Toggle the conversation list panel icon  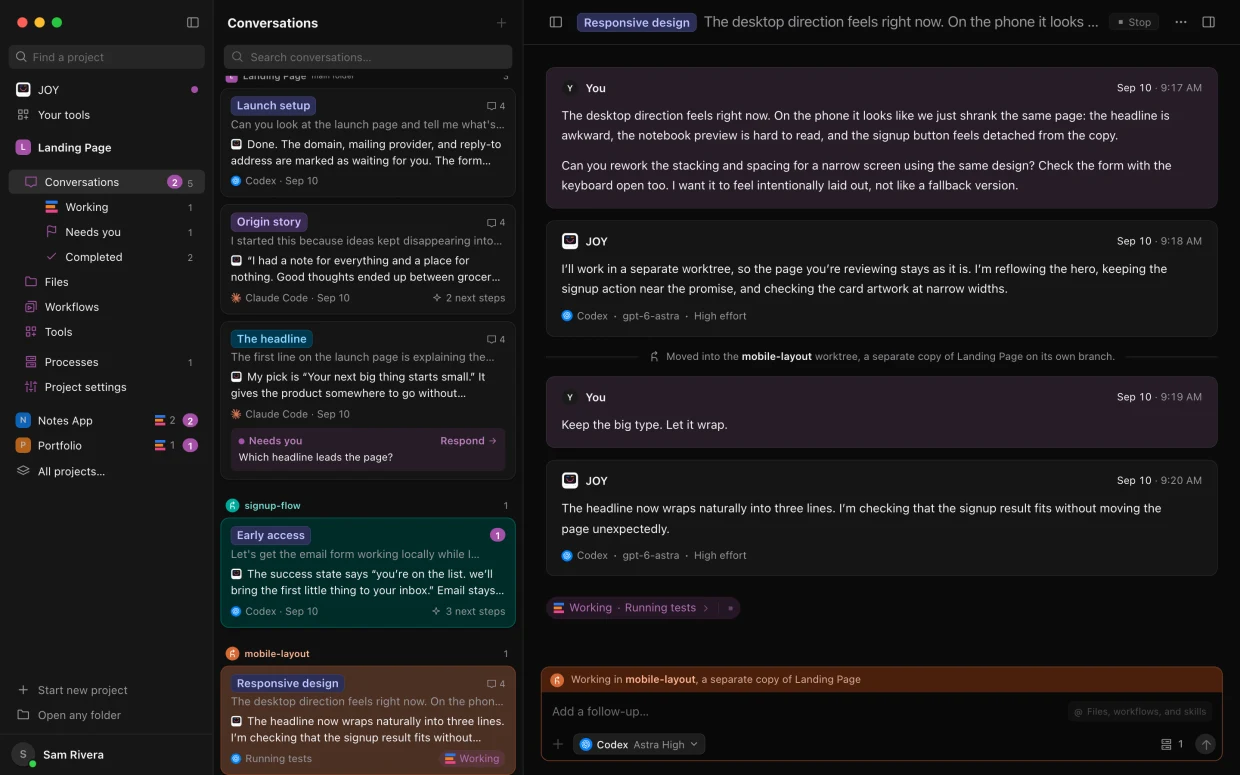pos(556,22)
